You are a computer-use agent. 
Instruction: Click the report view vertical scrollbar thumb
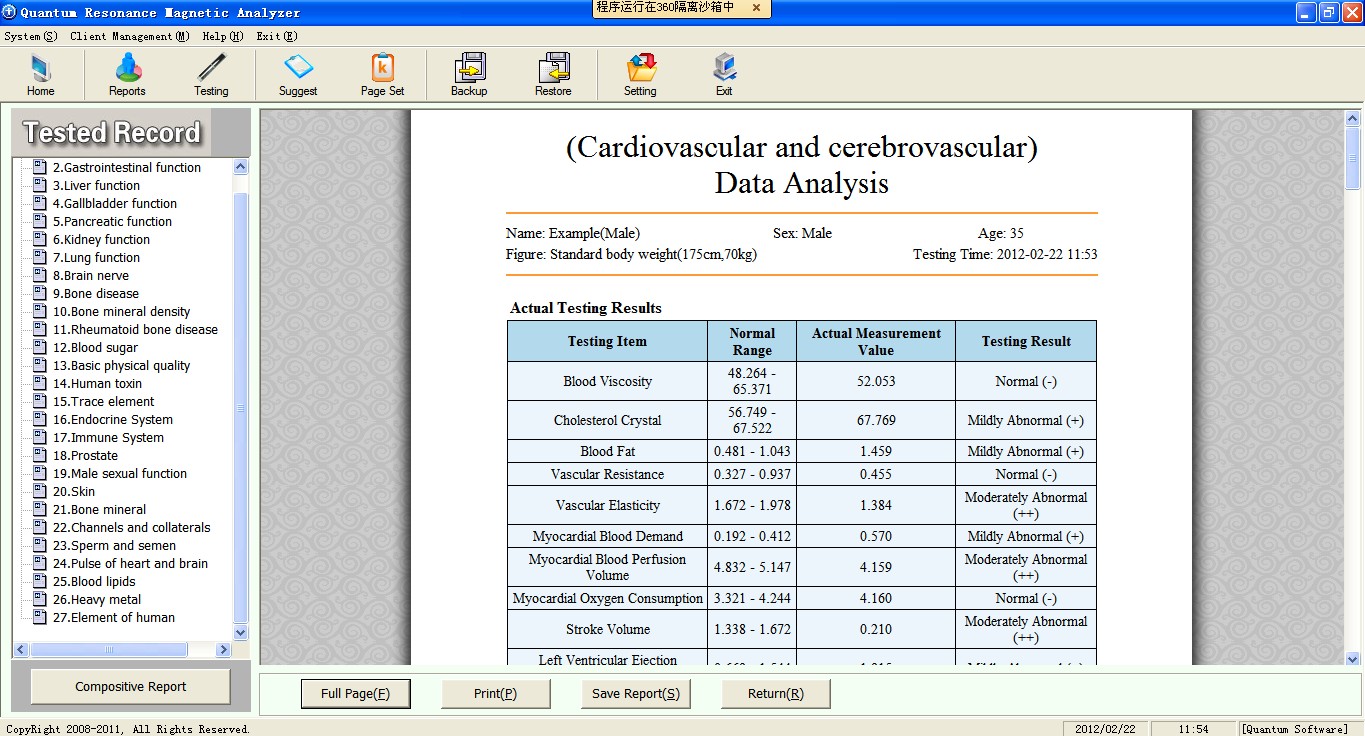(1352, 158)
